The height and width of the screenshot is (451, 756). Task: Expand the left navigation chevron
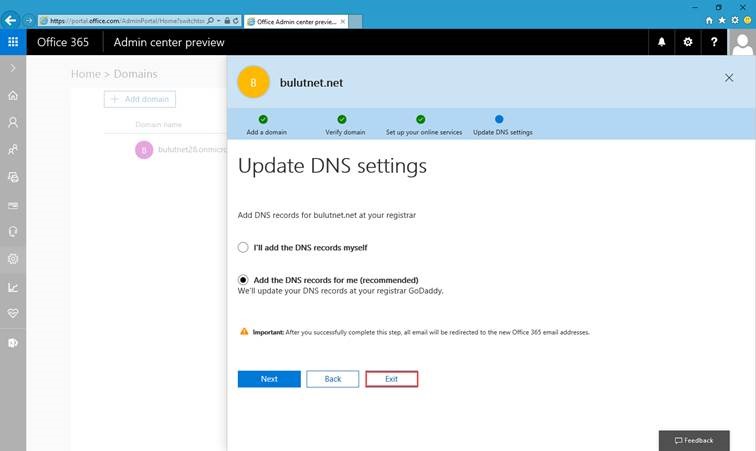pyautogui.click(x=13, y=68)
